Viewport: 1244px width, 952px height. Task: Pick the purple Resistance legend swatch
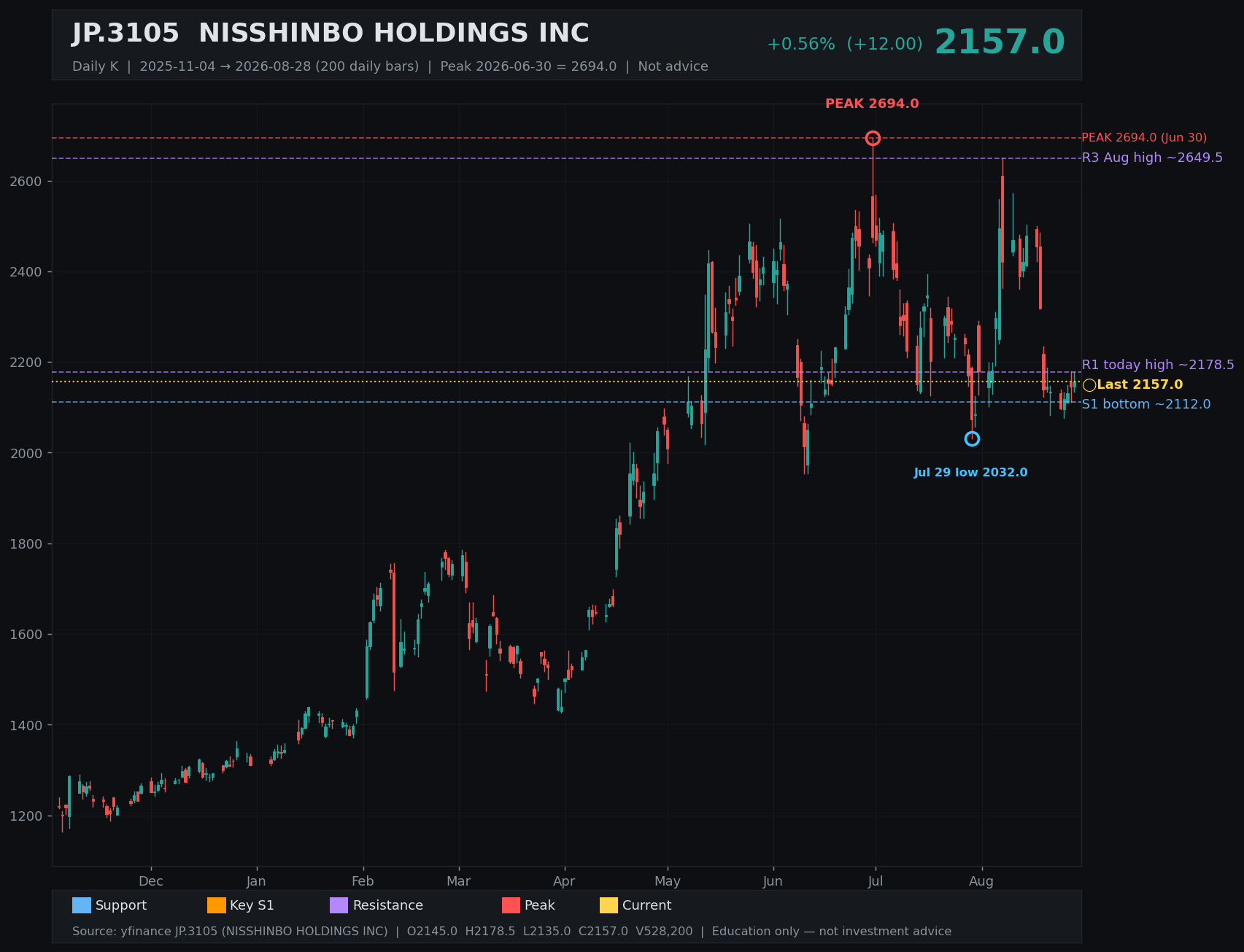pos(339,905)
